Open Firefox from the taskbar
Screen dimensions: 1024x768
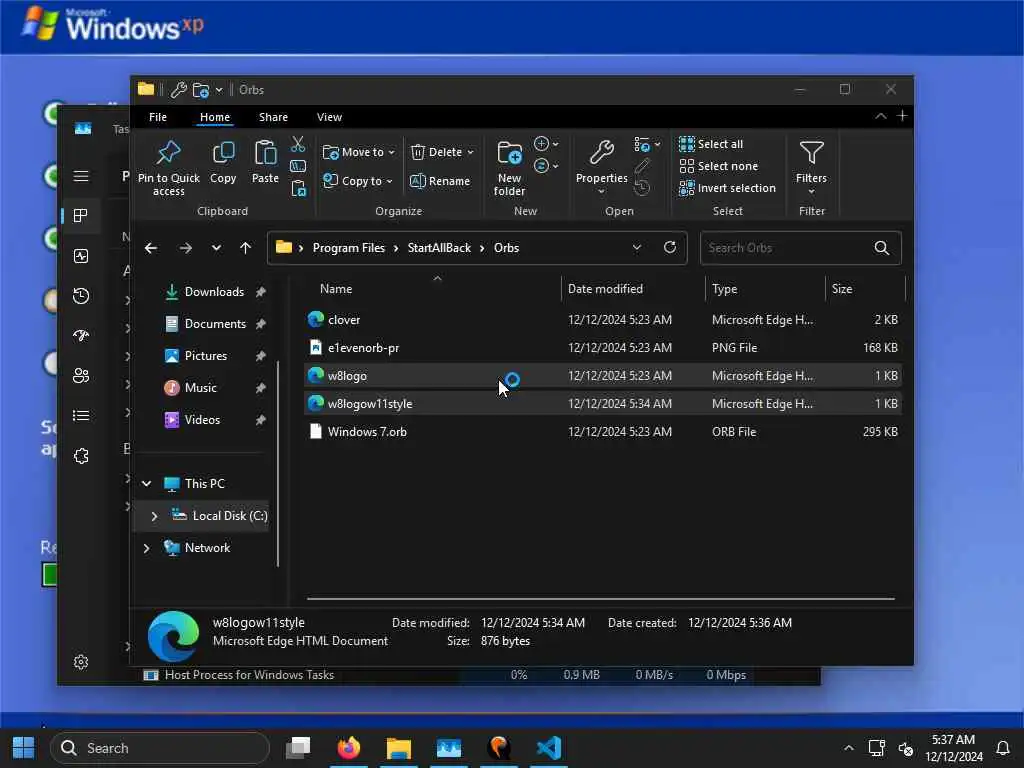click(348, 748)
